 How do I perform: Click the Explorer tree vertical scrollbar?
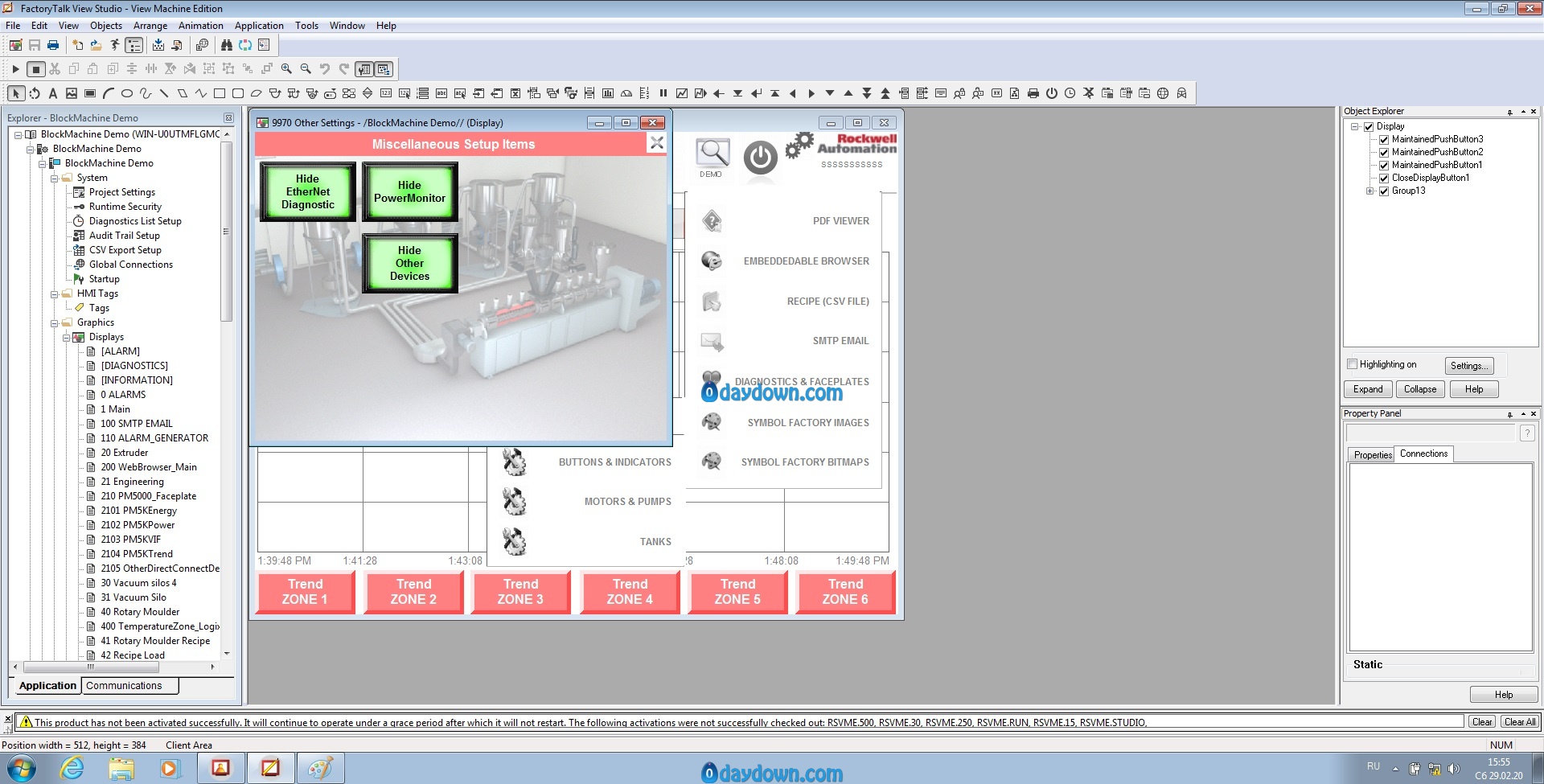coord(227,232)
